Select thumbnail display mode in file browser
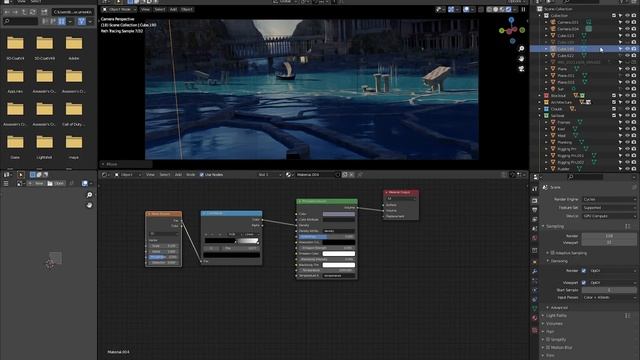The image size is (640, 360). pos(62,21)
